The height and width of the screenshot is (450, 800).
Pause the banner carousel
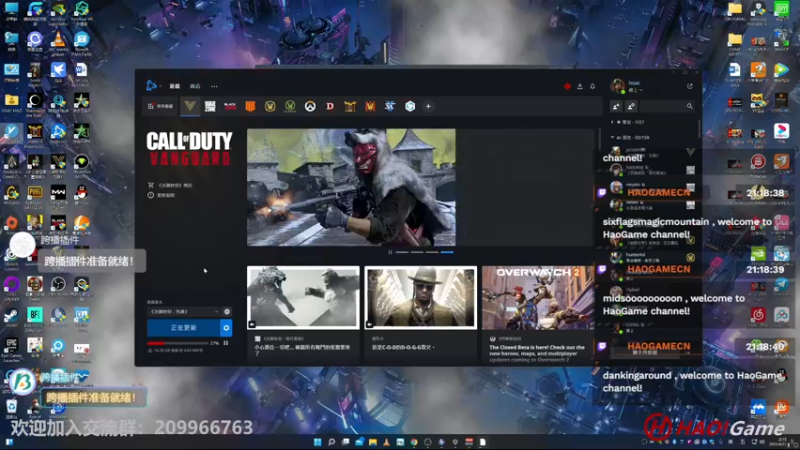click(x=390, y=252)
